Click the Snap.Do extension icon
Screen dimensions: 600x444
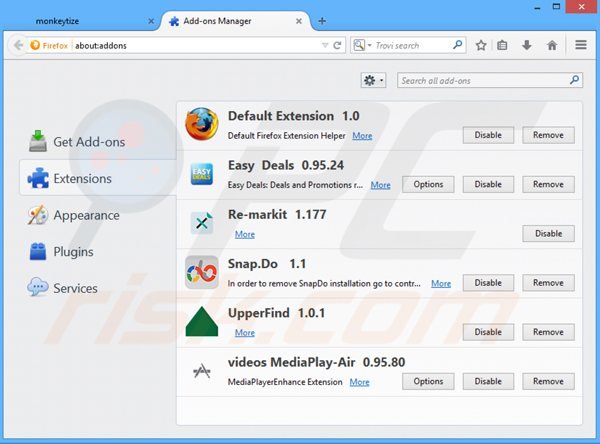point(202,272)
